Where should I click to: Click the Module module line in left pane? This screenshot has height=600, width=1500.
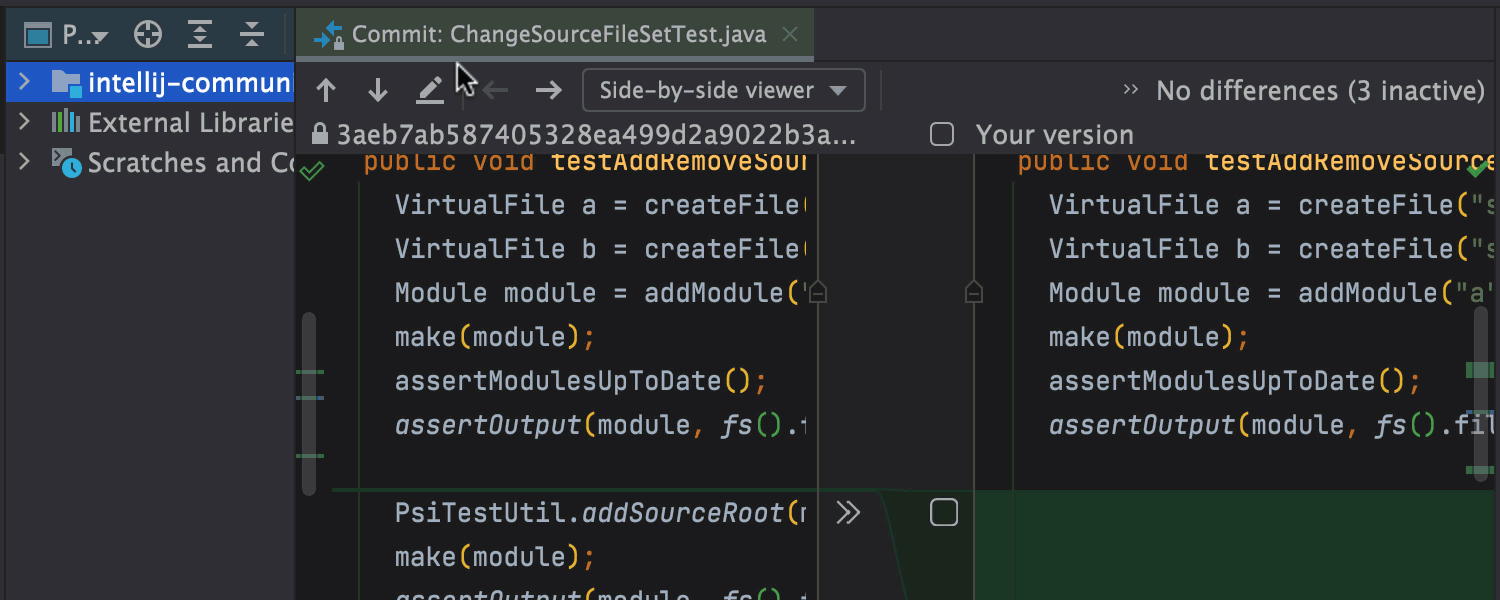click(x=600, y=293)
